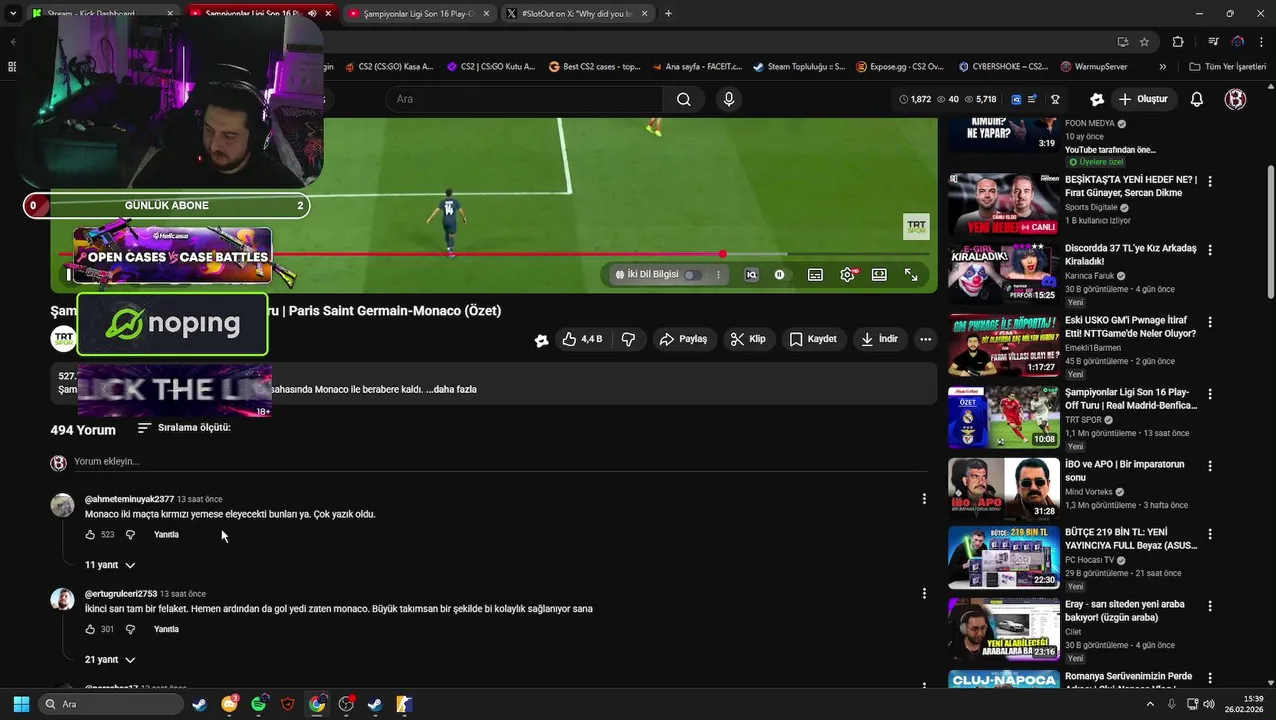Viewport: 1276px width, 720px height.
Task: Enter fullscreen in the video player
Action: (x=911, y=274)
